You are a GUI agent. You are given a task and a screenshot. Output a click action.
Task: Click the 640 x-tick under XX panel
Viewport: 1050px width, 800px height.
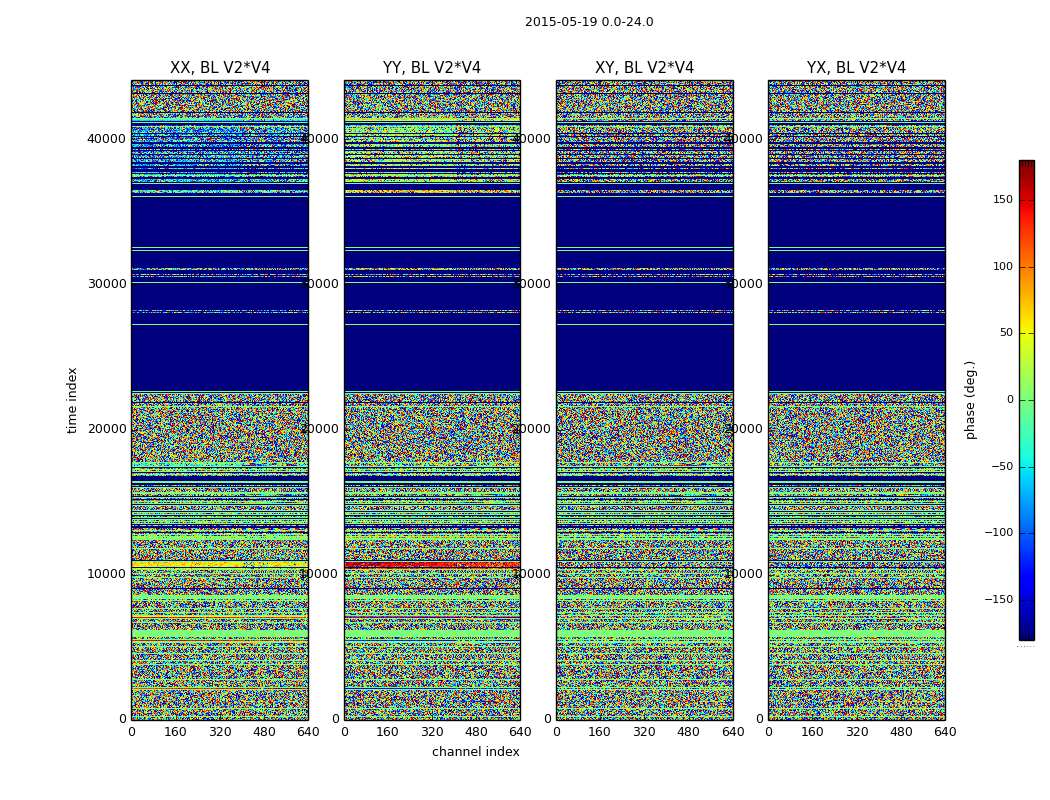pos(308,732)
